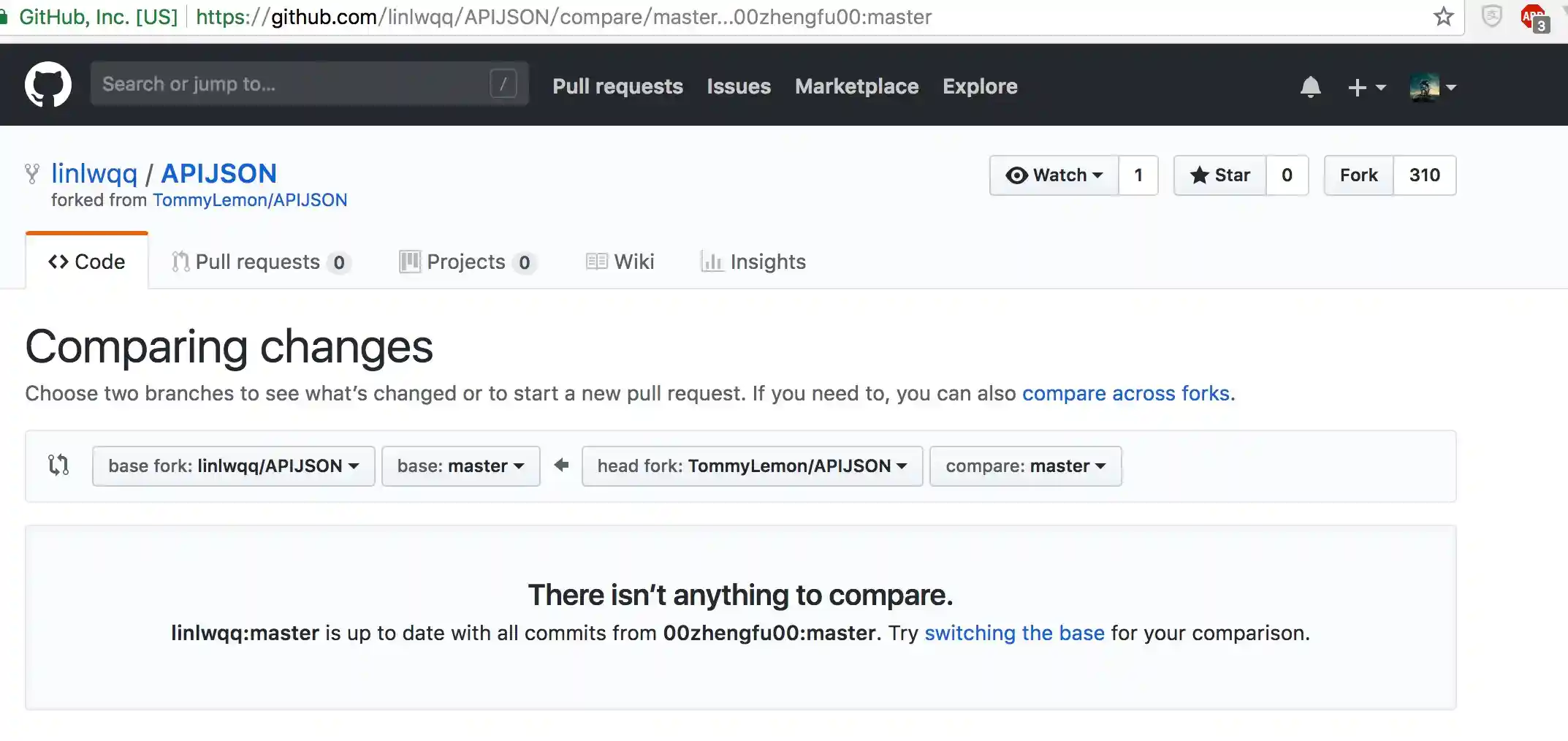Click the 'compare across forks' link
1568x741 pixels.
(x=1125, y=393)
